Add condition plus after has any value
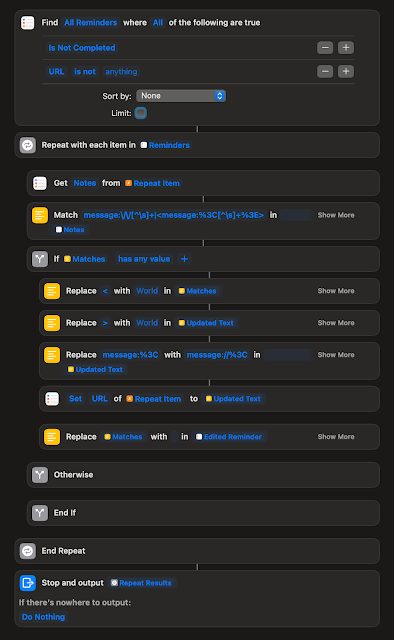This screenshot has width=394, height=640. coord(185,259)
